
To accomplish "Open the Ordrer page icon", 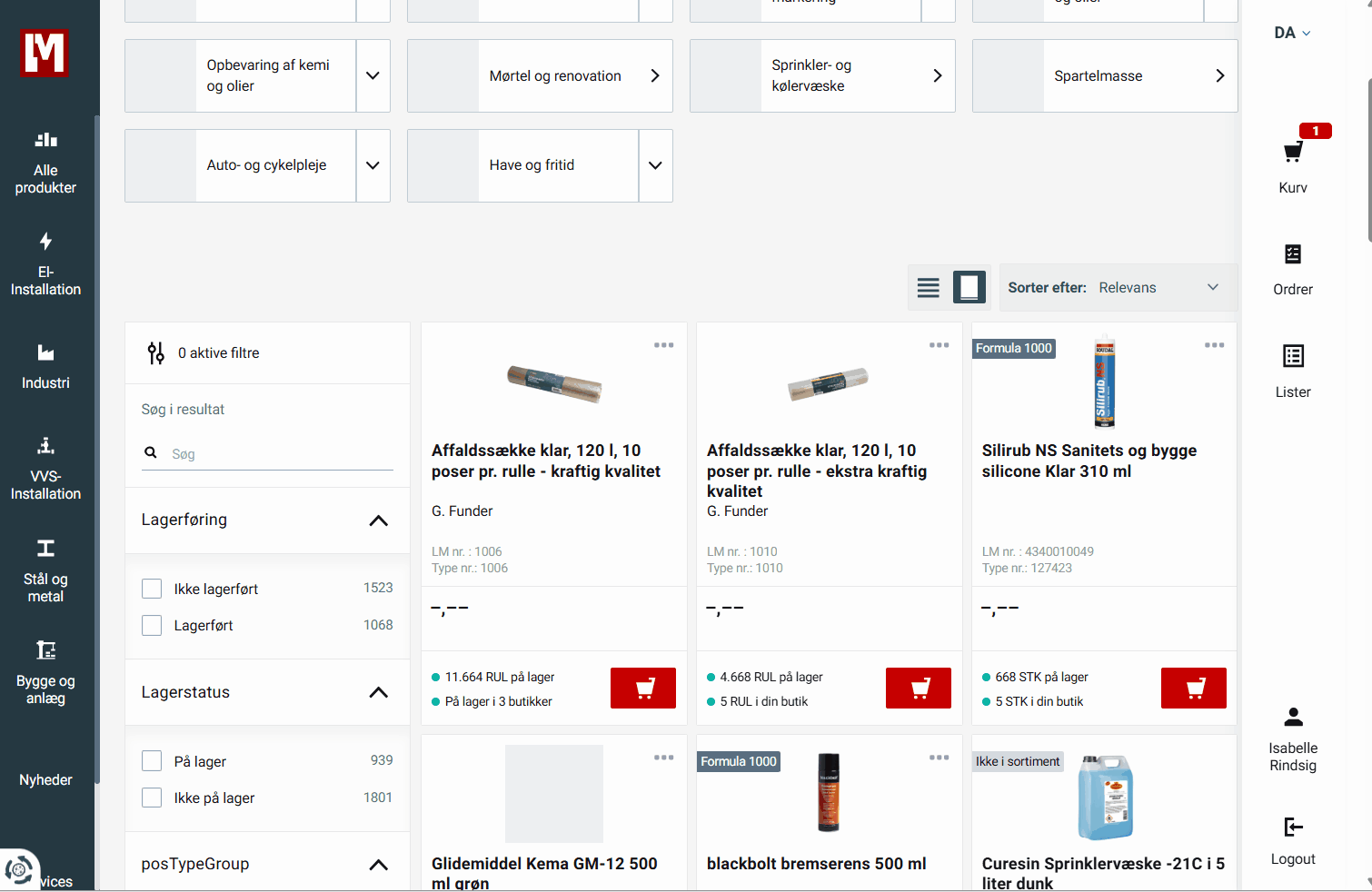I will point(1292,255).
